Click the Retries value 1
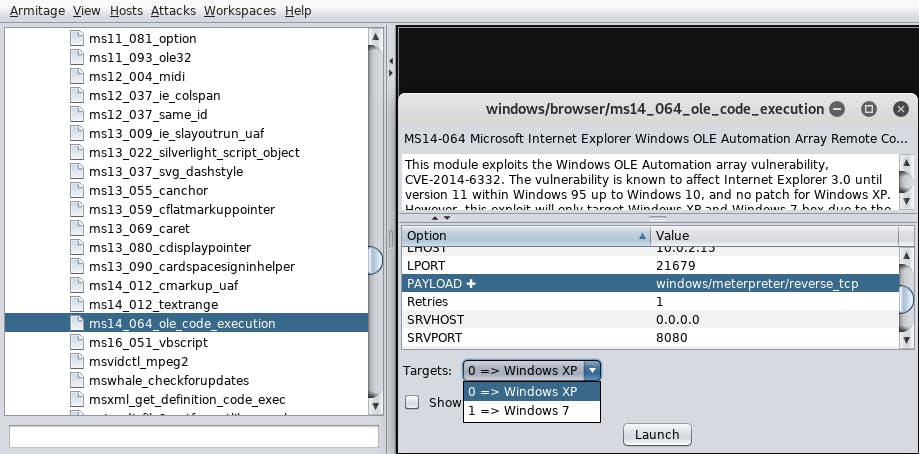919x454 pixels. (659, 302)
